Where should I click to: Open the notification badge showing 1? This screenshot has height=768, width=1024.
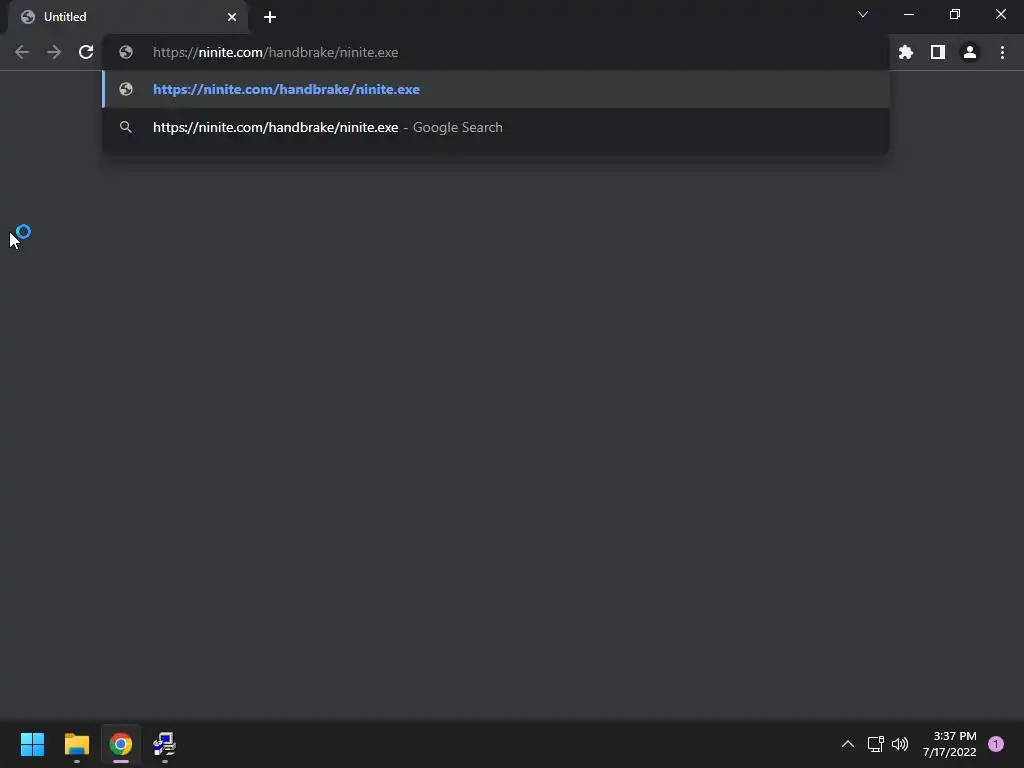click(x=996, y=744)
